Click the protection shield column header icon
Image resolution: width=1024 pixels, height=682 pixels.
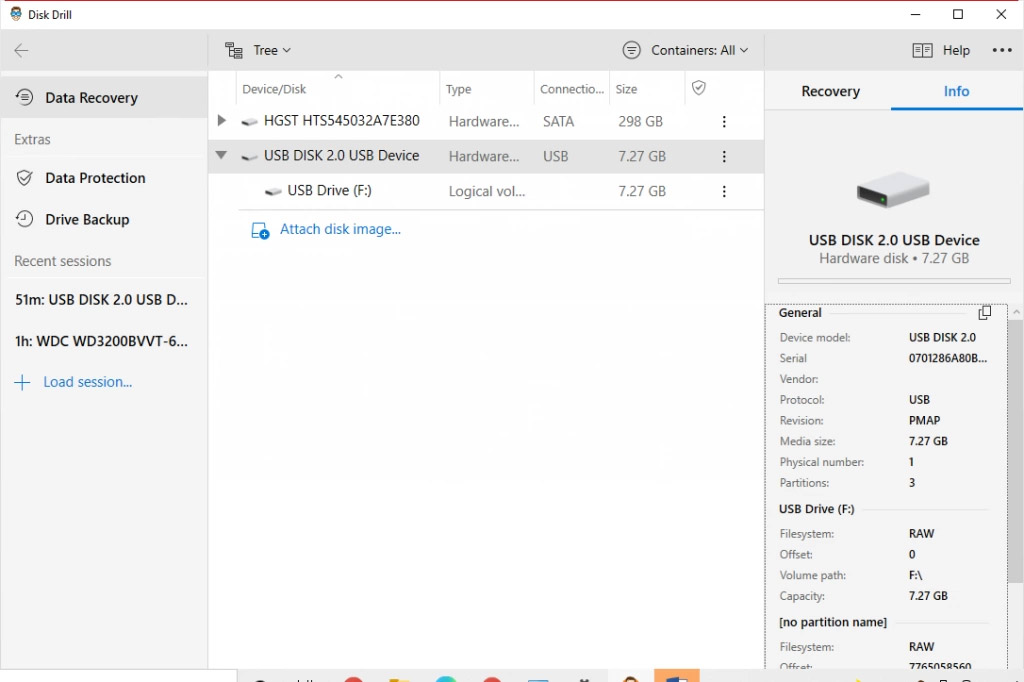point(699,88)
